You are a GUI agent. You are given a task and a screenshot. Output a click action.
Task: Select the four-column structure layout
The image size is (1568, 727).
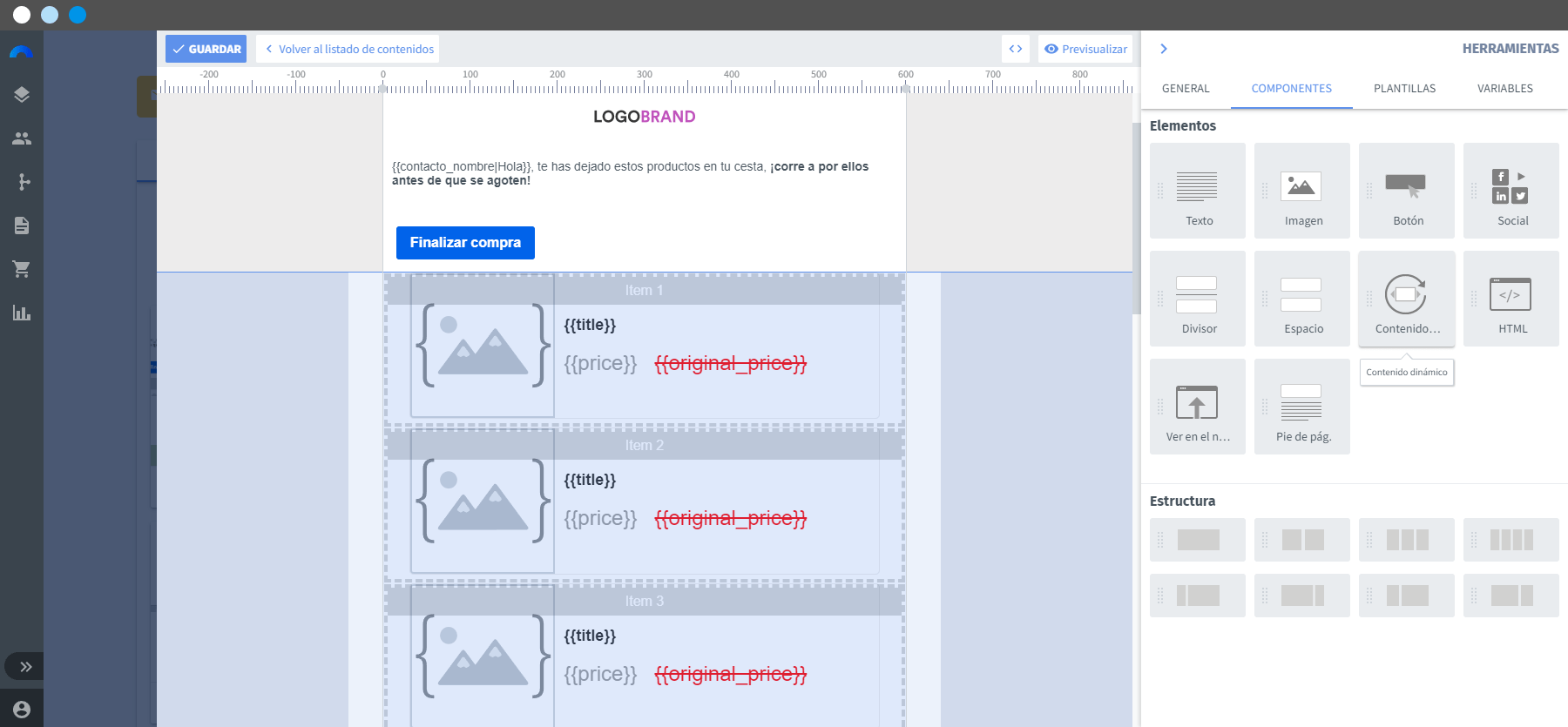(x=1511, y=540)
